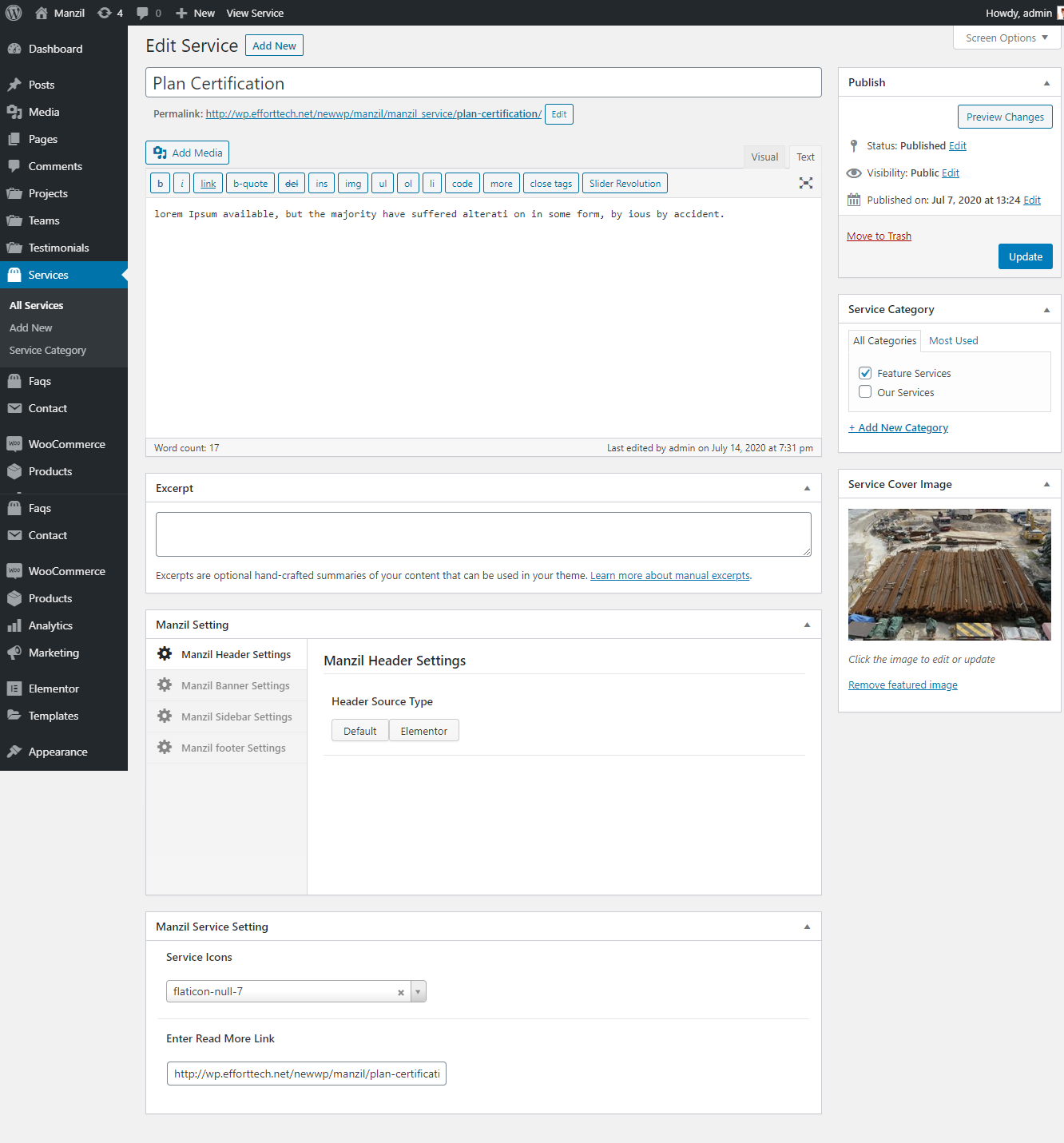Open the updates icon in admin bar
Screen dimensions: 1064x1143
105,13
